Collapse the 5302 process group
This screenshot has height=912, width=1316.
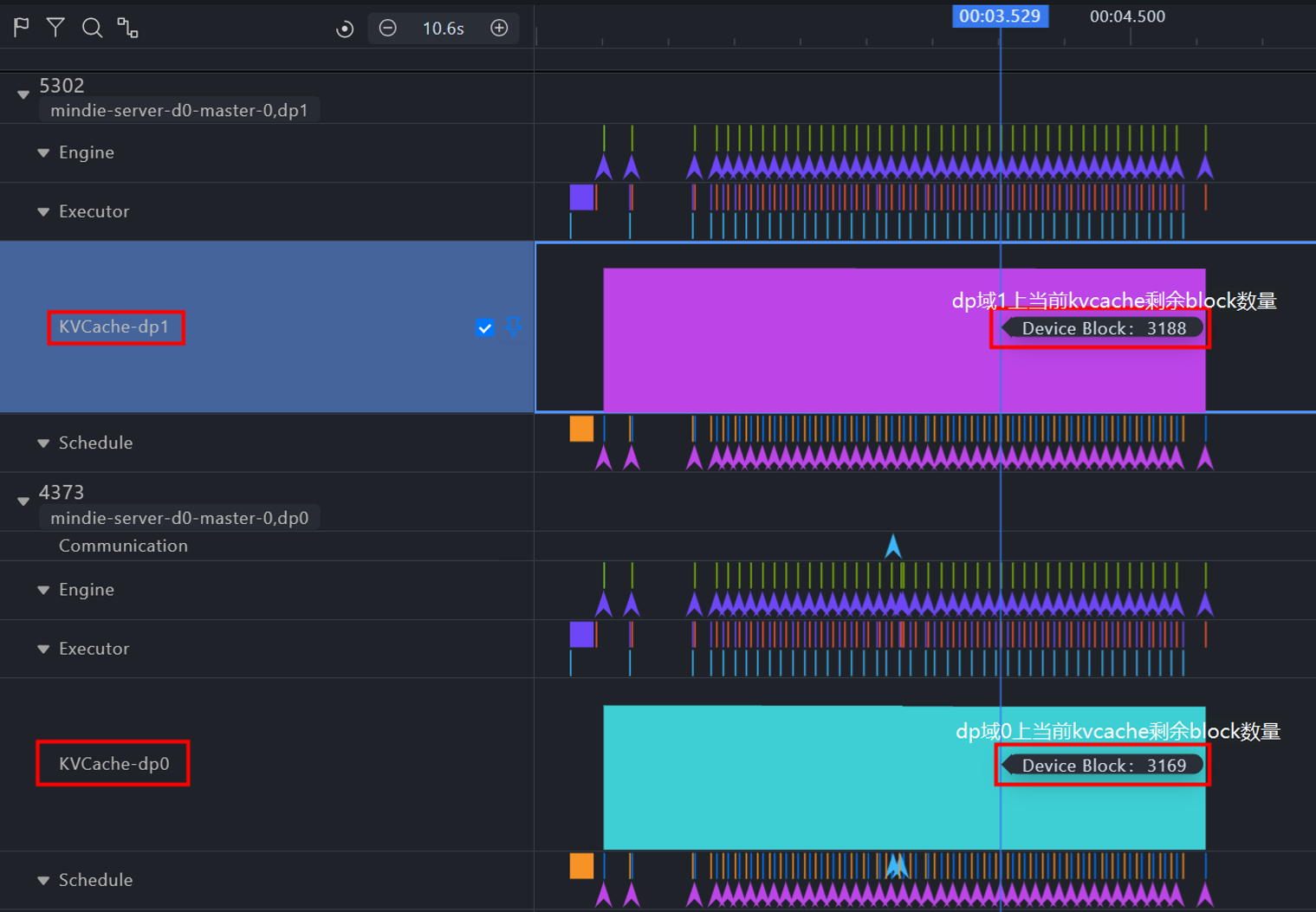[x=23, y=94]
